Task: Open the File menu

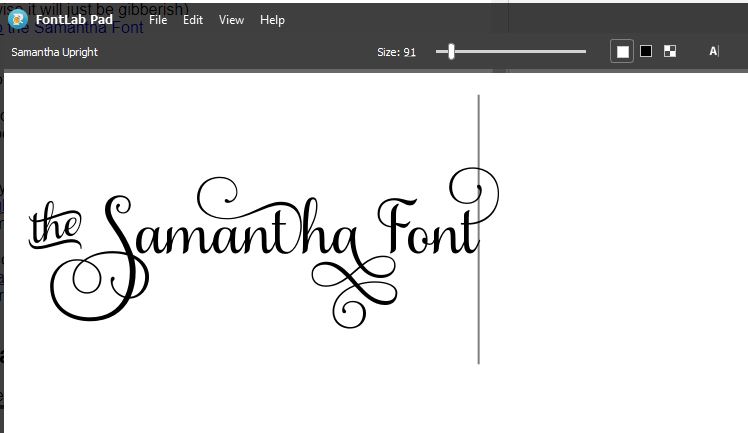Action: click(x=158, y=20)
